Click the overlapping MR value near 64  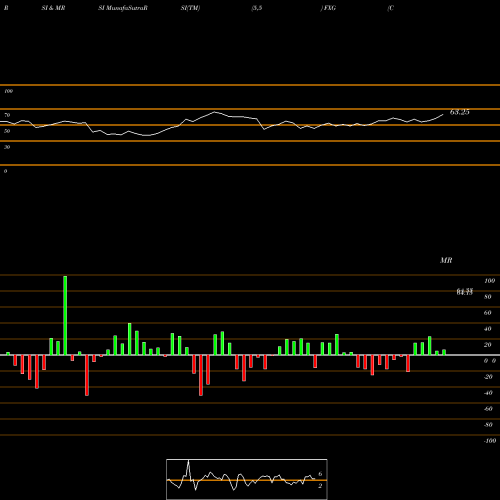(x=465, y=292)
